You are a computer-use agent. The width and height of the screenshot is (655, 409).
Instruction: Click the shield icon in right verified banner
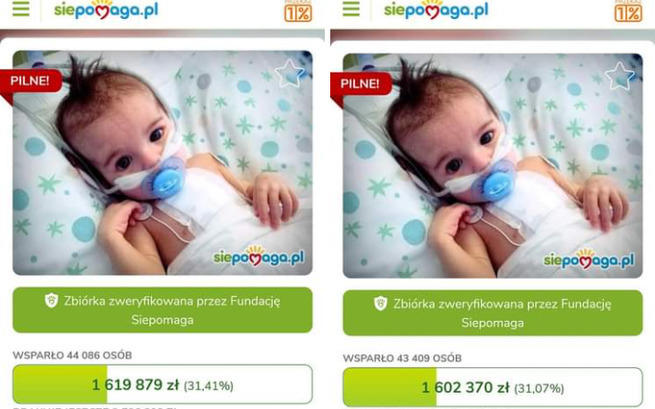pos(381,303)
